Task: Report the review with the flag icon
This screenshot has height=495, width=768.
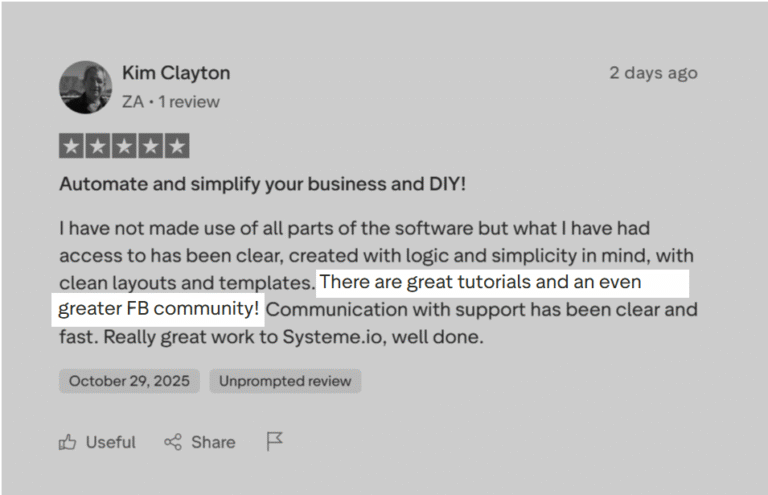Action: coord(275,441)
